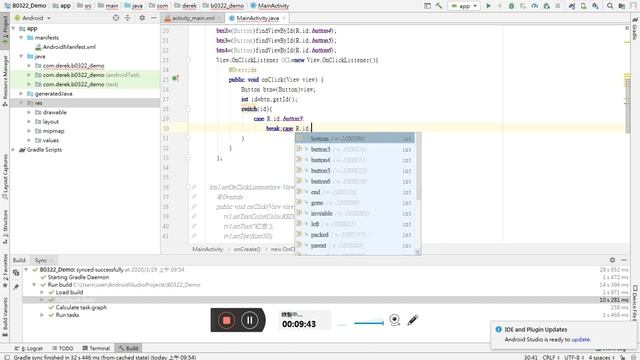Choose button5 from autocomplete list
This screenshot has height=360, width=640.
click(x=354, y=171)
